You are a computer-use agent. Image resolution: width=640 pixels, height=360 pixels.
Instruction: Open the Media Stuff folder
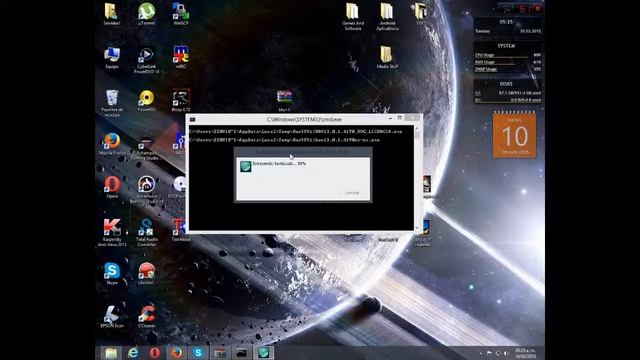pos(387,57)
